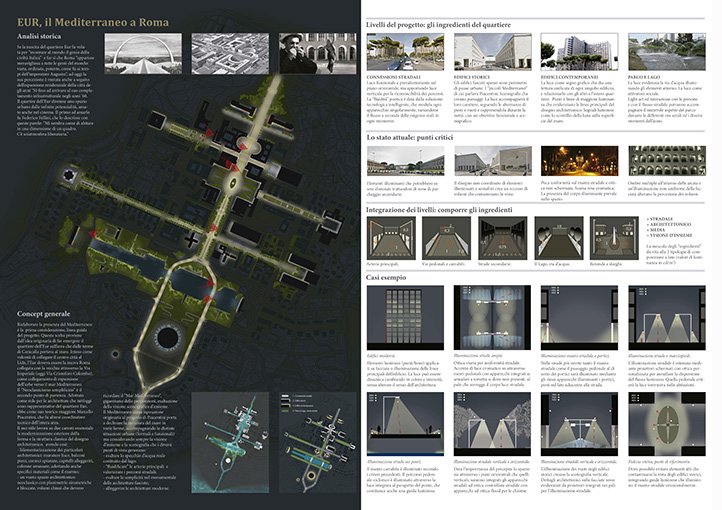The width and height of the screenshot is (722, 510).
Task: Click the 'Strade secondarie' caption
Action: click(493, 264)
